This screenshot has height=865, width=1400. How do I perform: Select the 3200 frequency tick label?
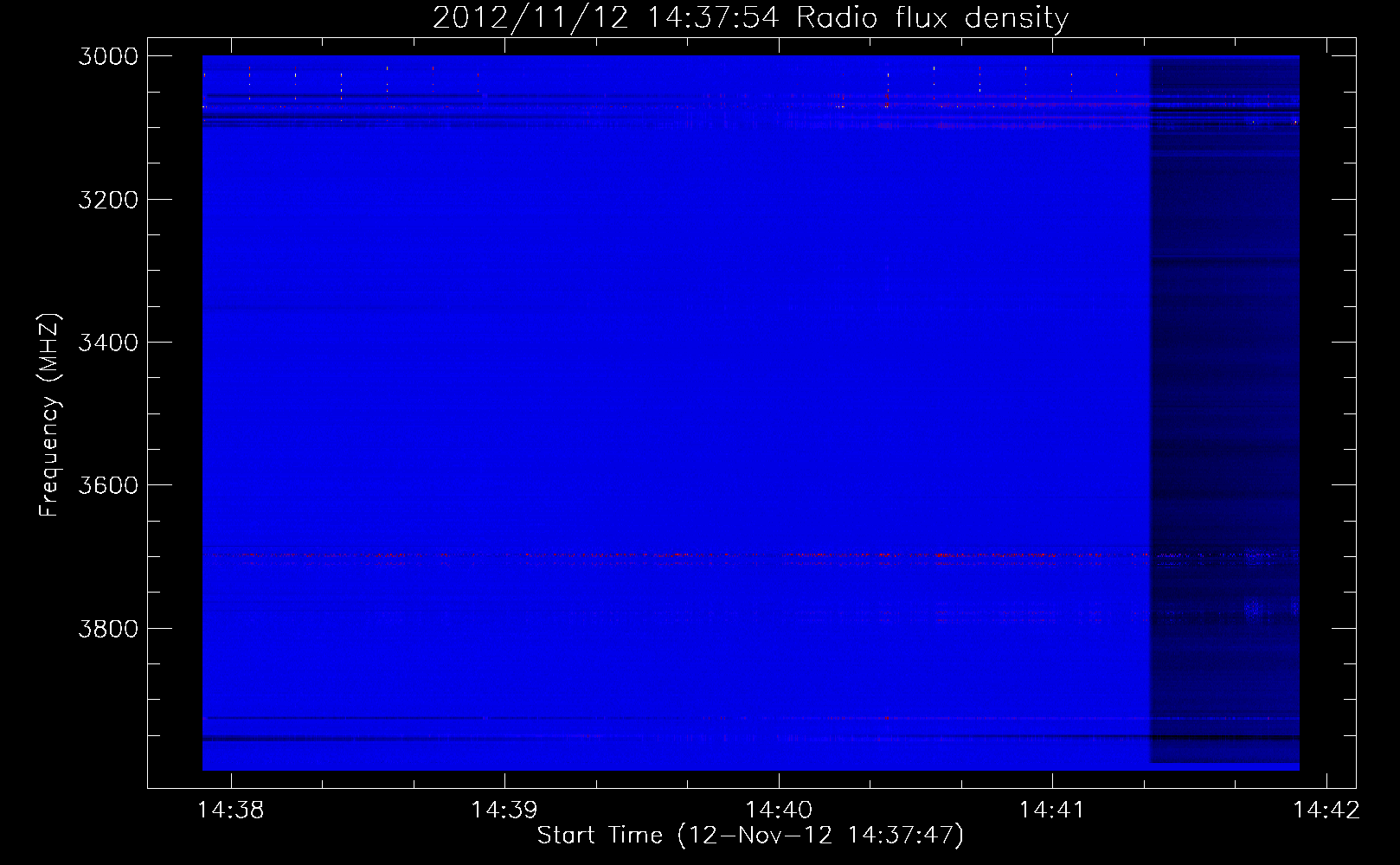click(x=108, y=200)
